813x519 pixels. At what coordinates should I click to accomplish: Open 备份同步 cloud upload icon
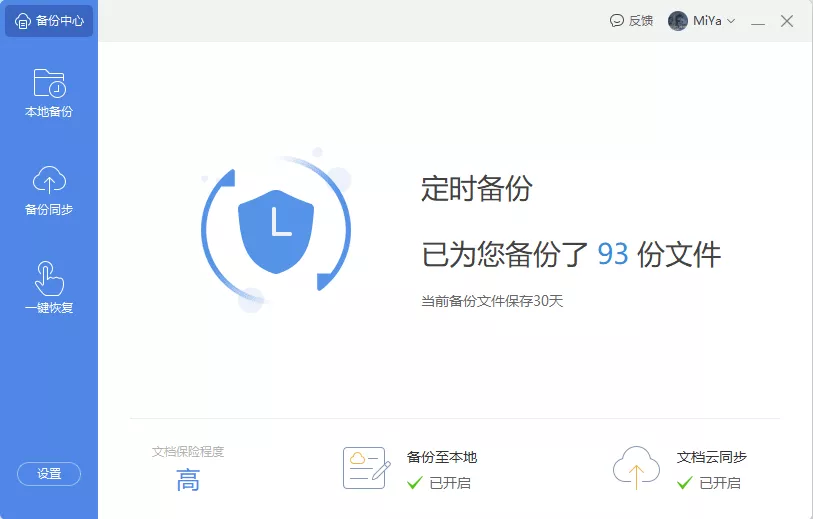tap(49, 180)
